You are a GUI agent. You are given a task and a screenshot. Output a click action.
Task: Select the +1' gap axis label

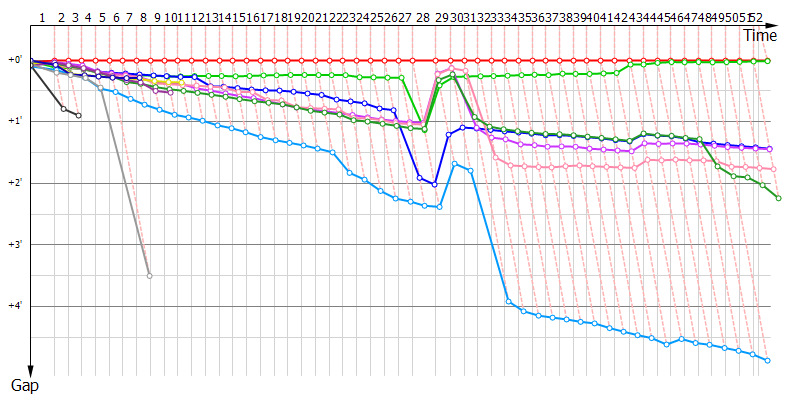click(14, 121)
